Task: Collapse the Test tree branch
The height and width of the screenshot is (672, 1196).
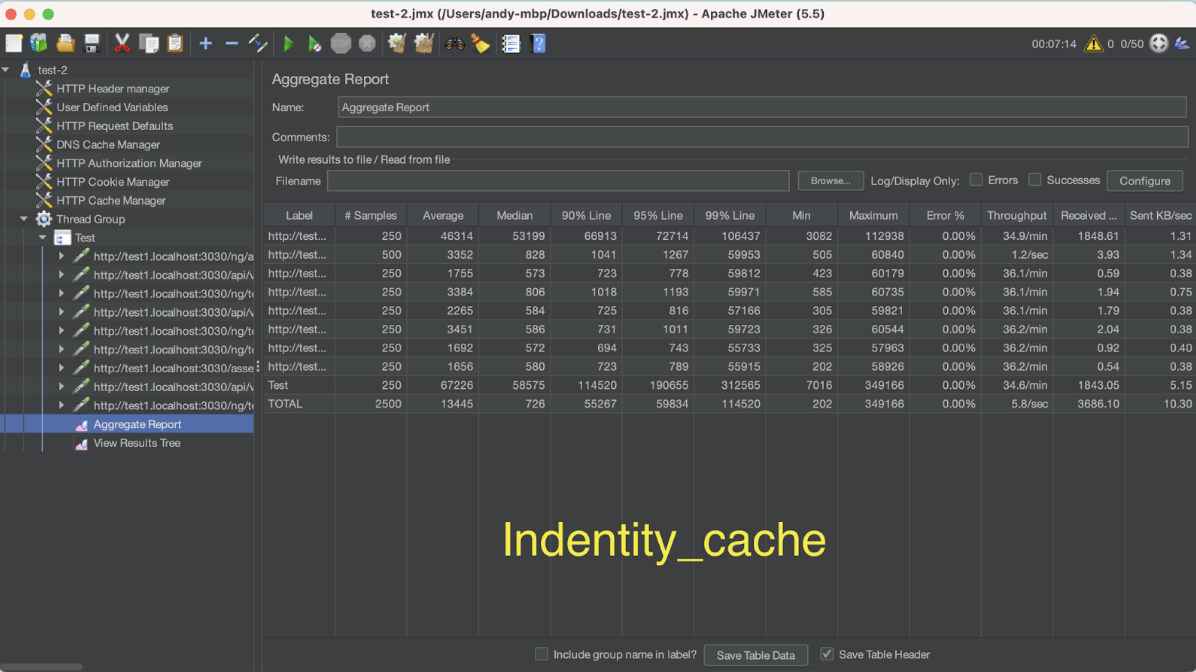Action: (42, 237)
